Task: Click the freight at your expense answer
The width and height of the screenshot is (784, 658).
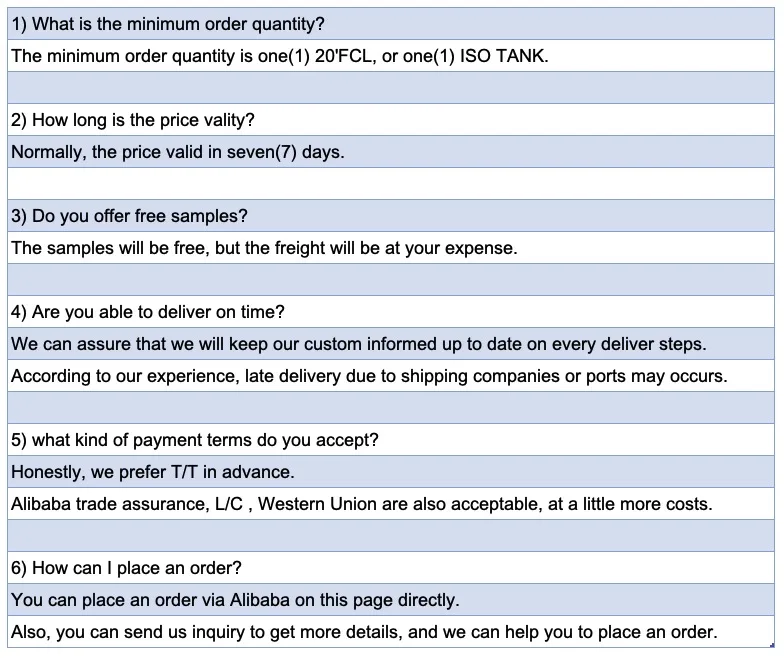Action: pyautogui.click(x=391, y=248)
